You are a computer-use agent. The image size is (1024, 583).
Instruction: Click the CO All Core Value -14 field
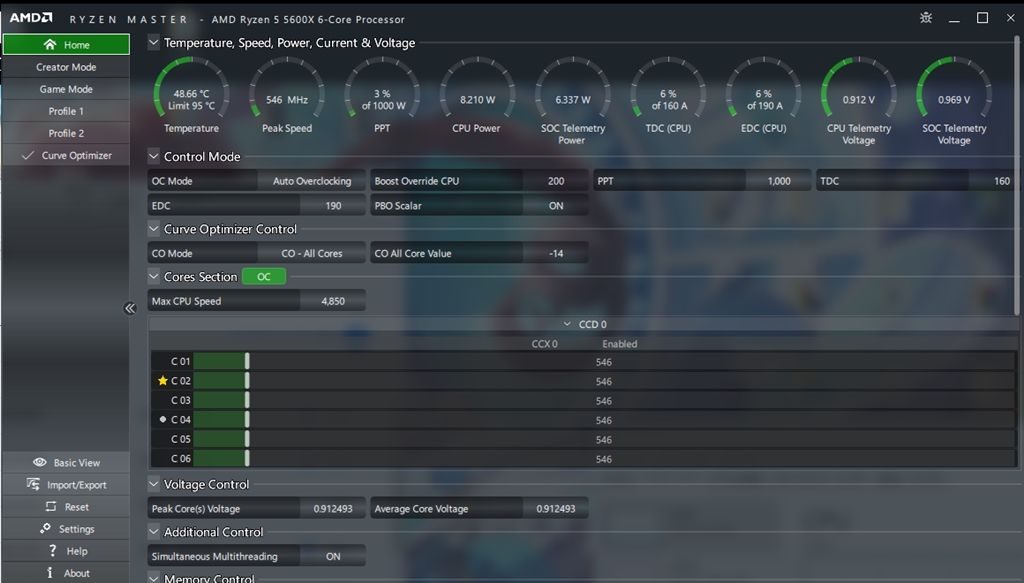556,253
